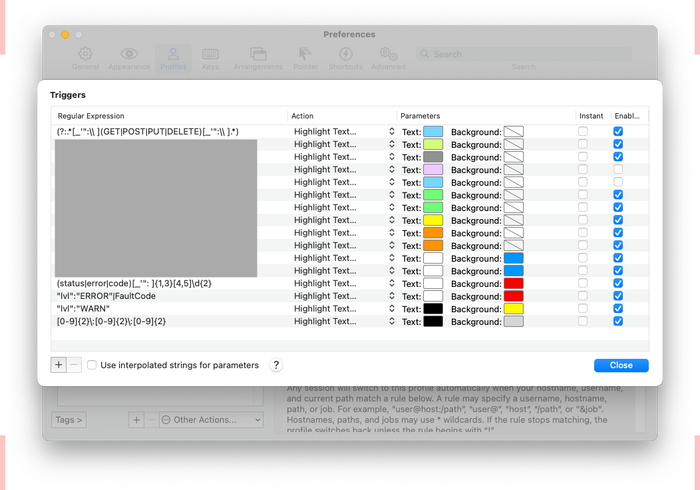Enable Use interpolated strings for parameters
Screen dimensions: 700x490
pos(93,365)
